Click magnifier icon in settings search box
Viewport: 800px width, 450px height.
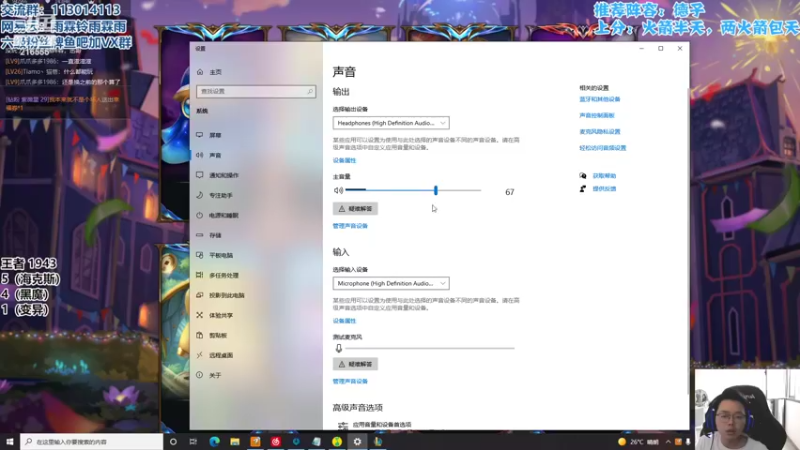pyautogui.click(x=310, y=91)
